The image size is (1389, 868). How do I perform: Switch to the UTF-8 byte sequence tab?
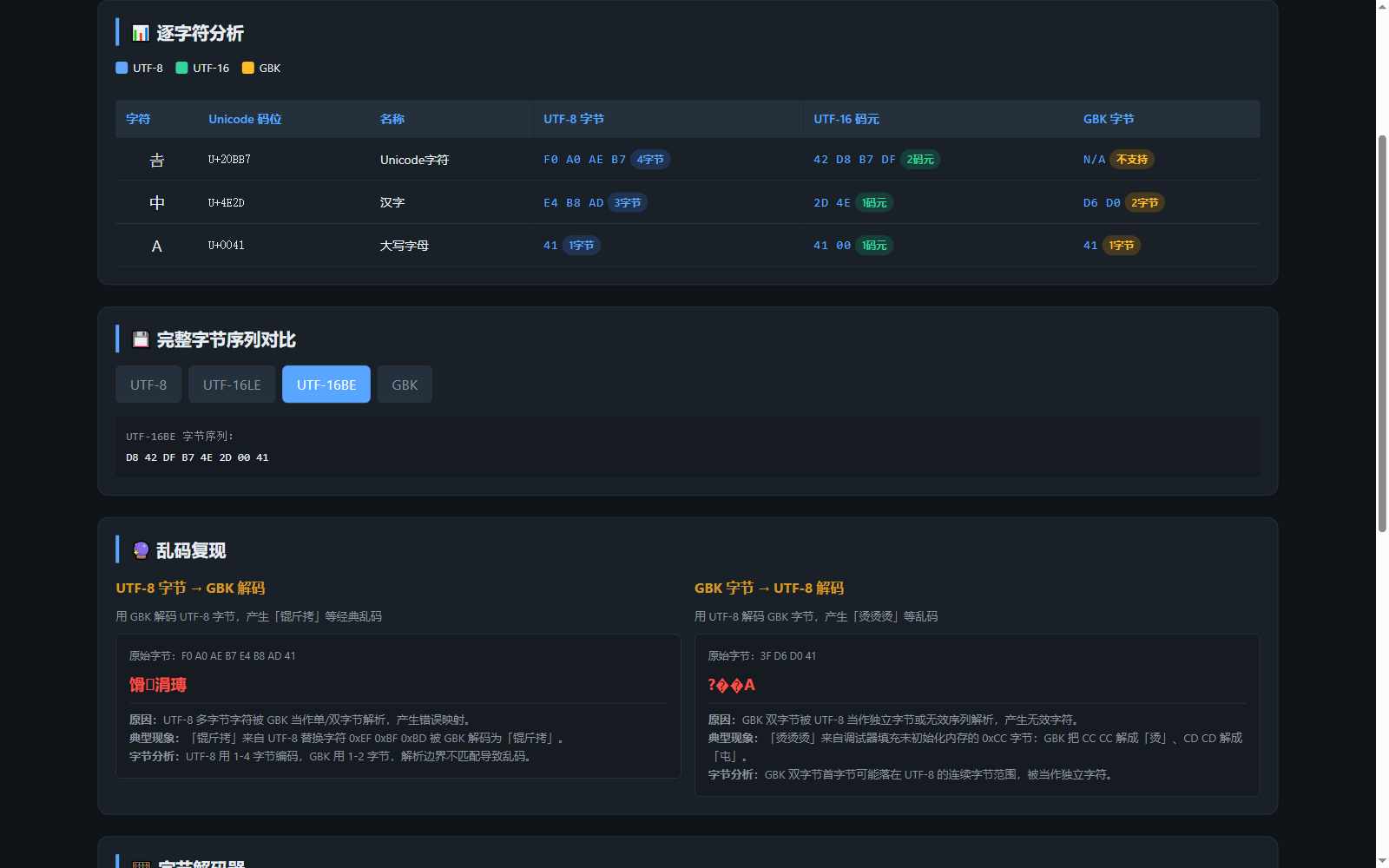pyautogui.click(x=148, y=385)
